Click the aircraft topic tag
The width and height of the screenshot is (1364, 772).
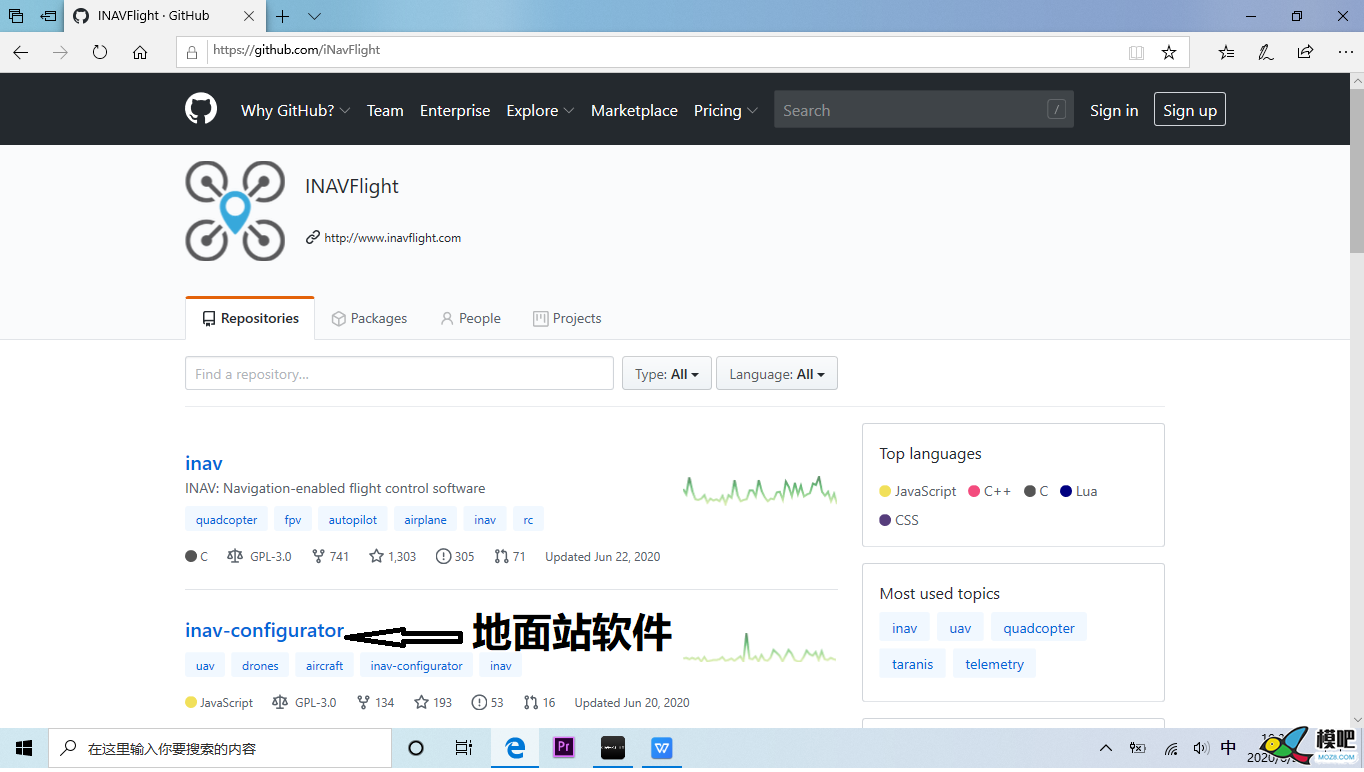(x=325, y=666)
